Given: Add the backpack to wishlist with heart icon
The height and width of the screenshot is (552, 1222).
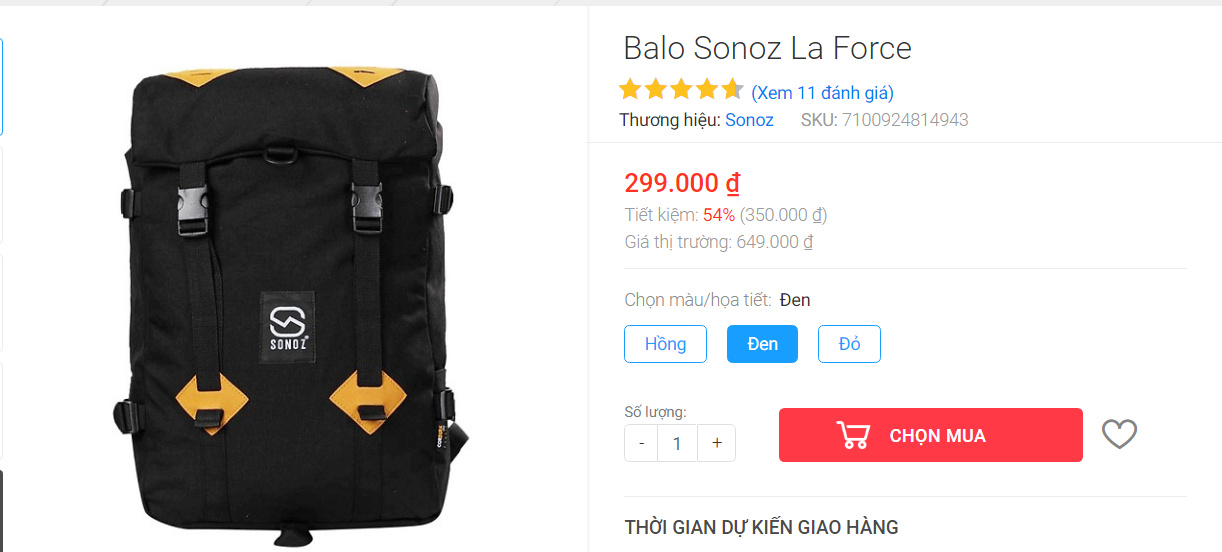Looking at the screenshot, I should tap(1119, 435).
